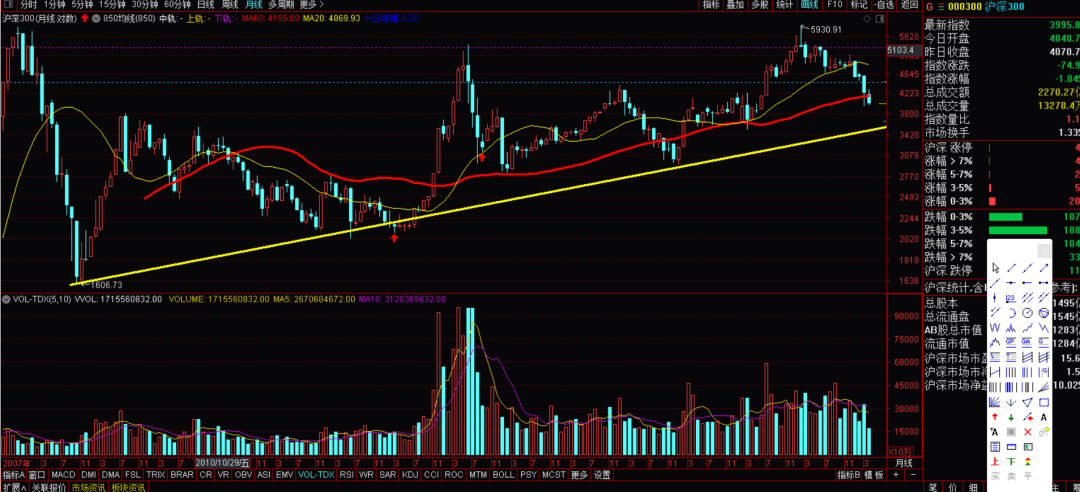Click the red arrow beside 沪深300(月线 对数)
The width and height of the screenshot is (1080, 492).
pos(84,19)
